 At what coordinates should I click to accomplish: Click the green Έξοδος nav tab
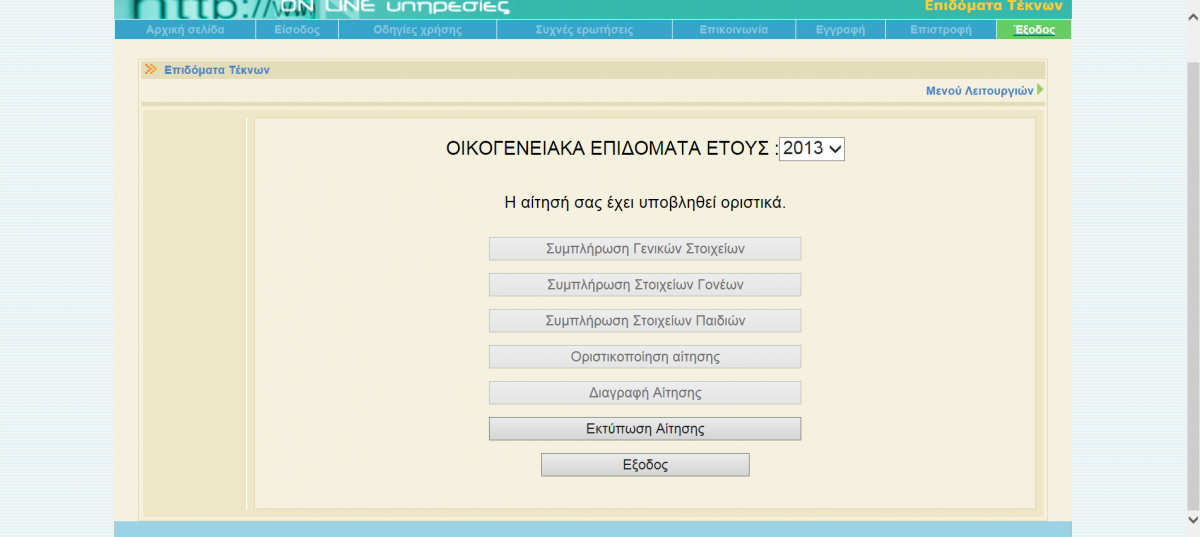[1034, 30]
